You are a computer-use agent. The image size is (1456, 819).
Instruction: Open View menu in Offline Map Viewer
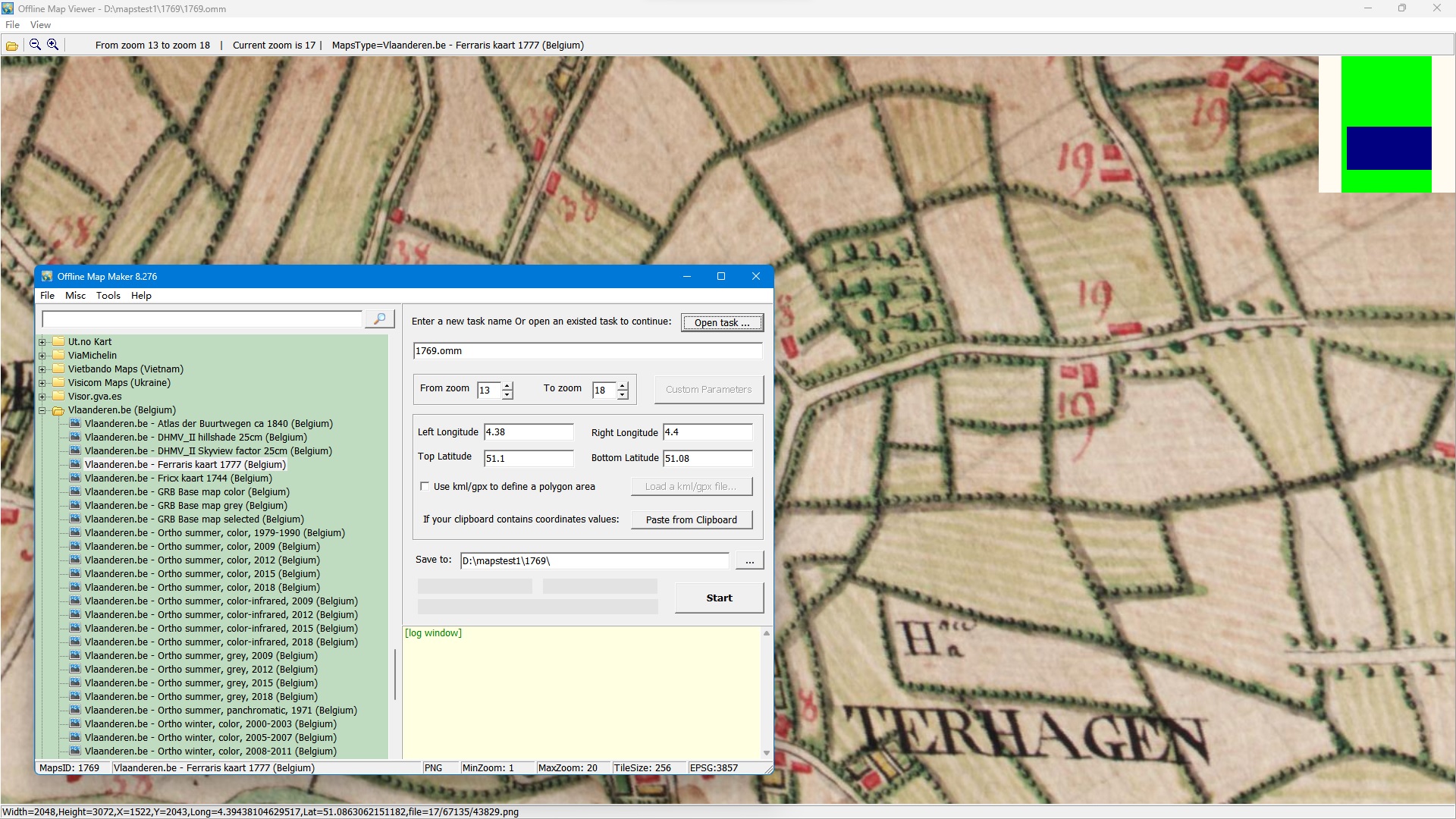point(40,25)
